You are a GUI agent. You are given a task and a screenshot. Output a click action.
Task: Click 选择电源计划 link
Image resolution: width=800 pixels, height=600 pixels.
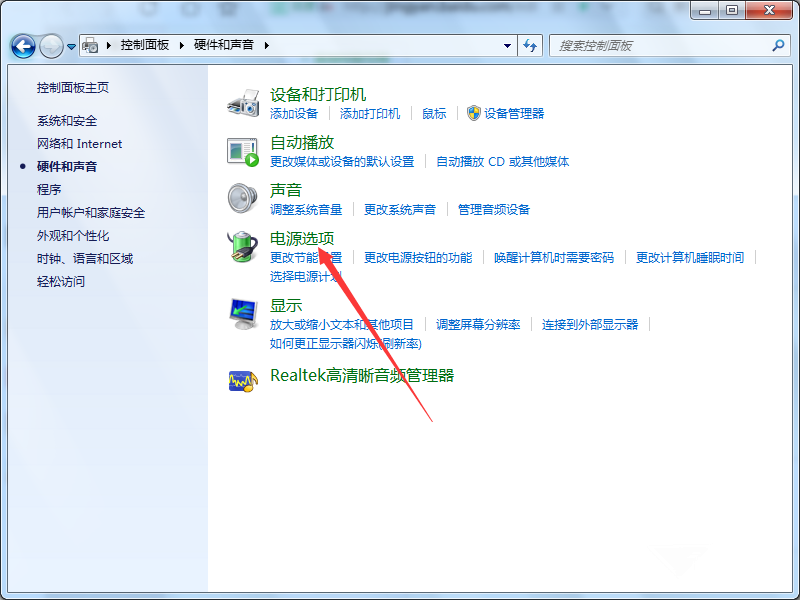pyautogui.click(x=306, y=277)
